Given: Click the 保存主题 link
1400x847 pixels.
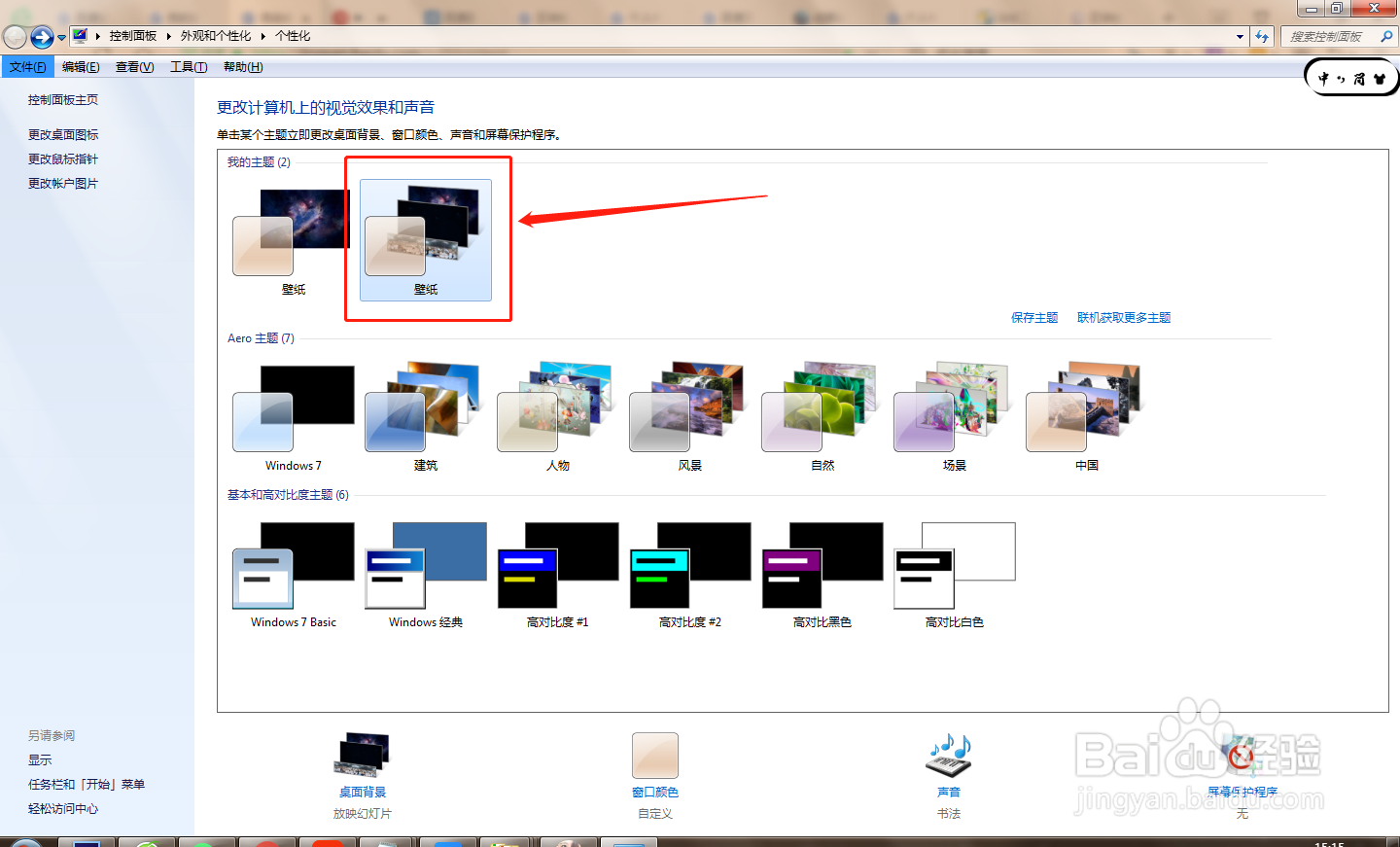Looking at the screenshot, I should click(x=1034, y=318).
